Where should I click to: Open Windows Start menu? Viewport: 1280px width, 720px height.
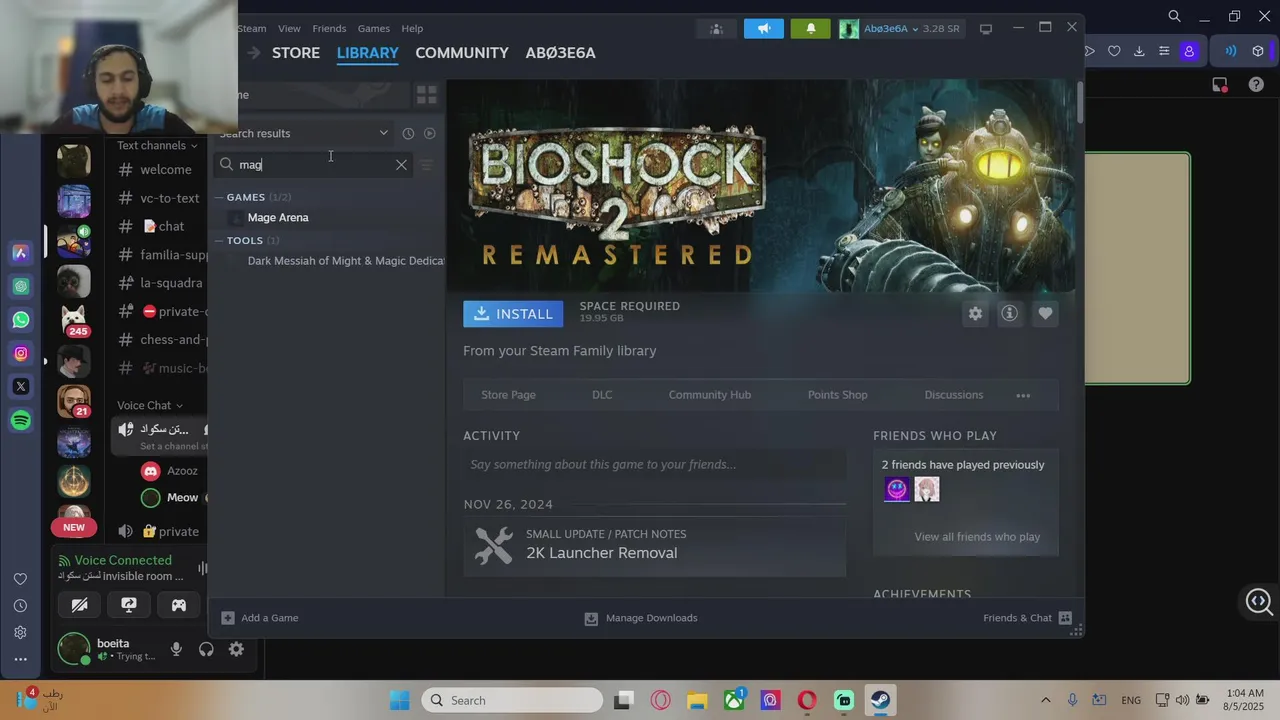point(399,700)
